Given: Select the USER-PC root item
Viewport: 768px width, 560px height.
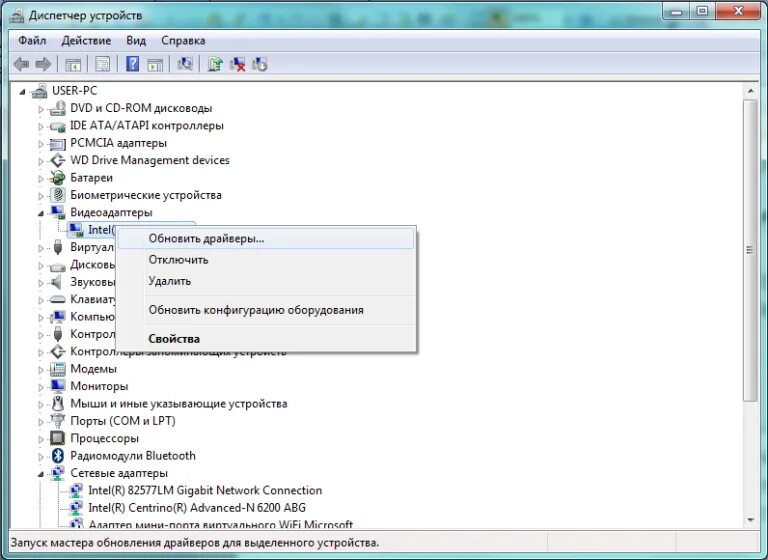Looking at the screenshot, I should [74, 91].
